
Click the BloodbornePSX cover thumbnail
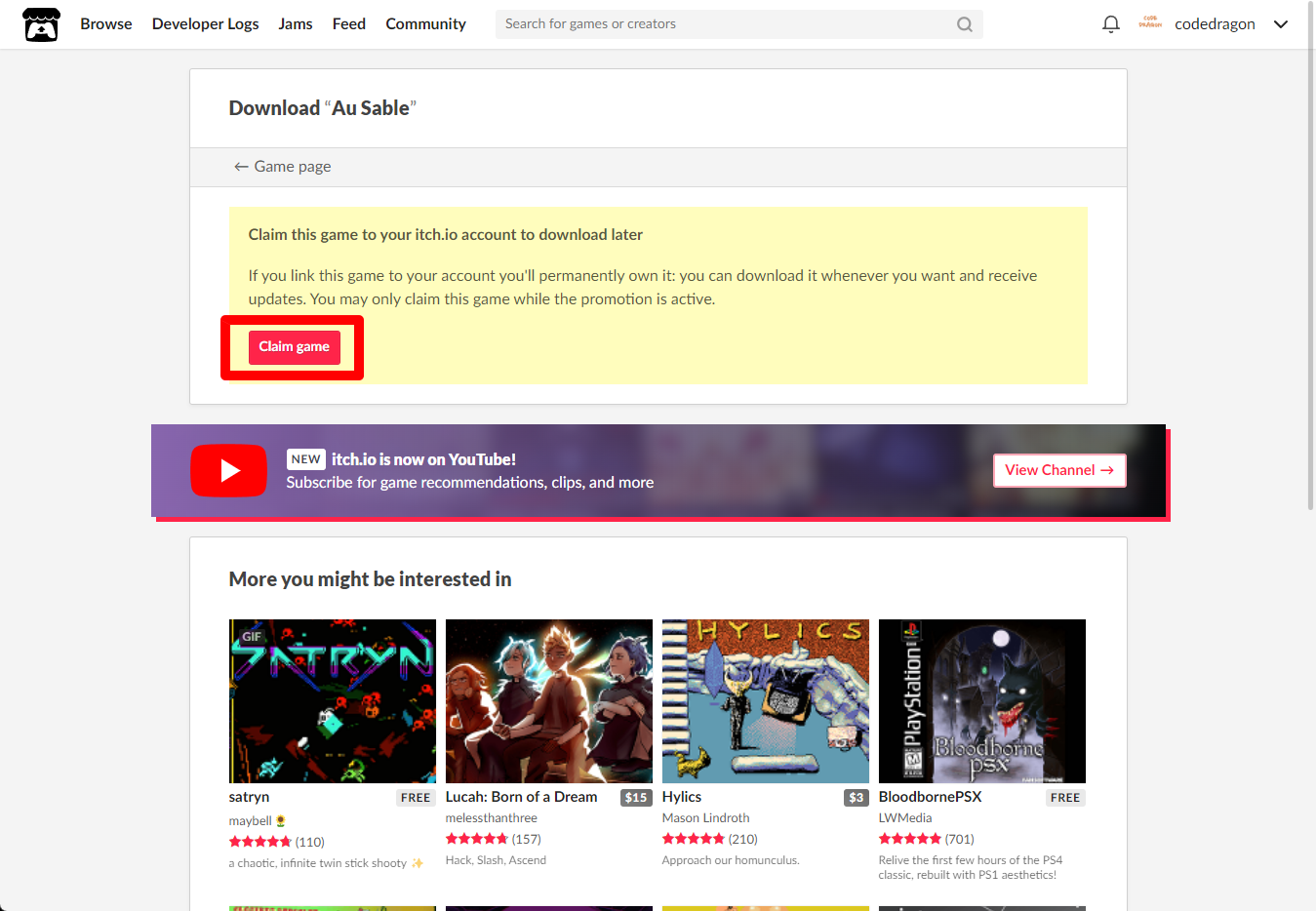point(981,701)
